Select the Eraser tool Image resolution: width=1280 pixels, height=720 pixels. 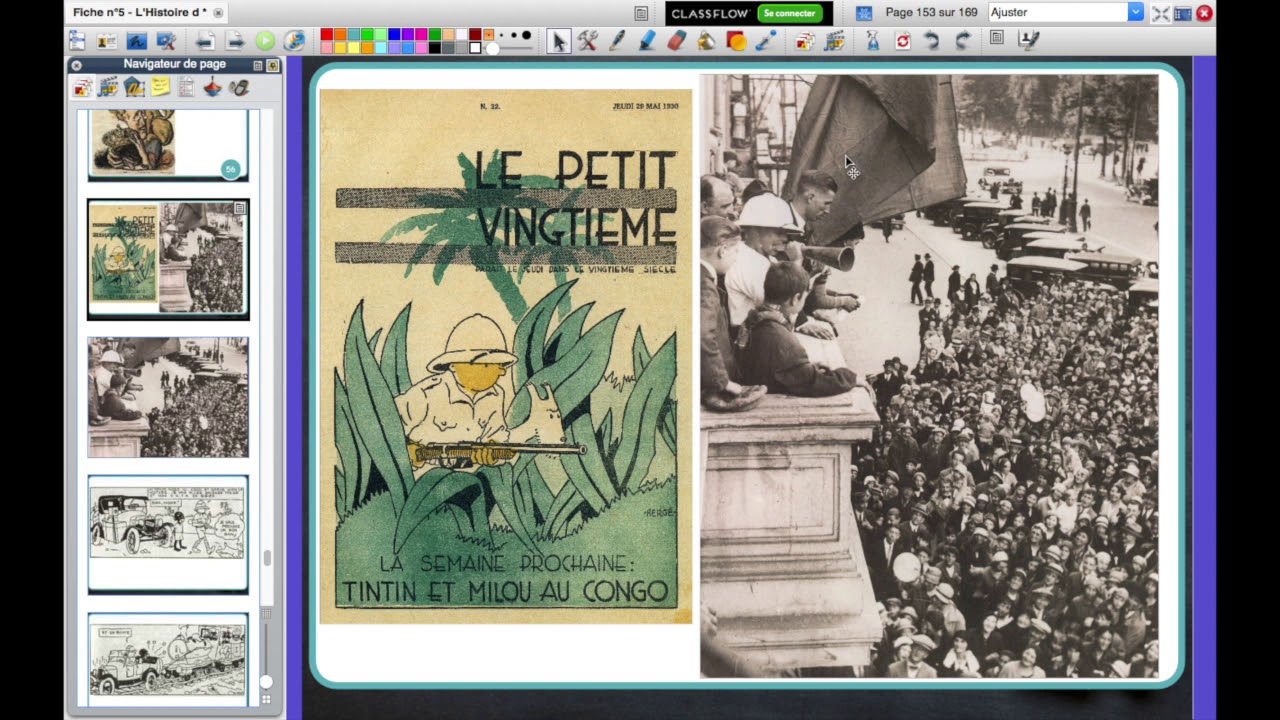pyautogui.click(x=677, y=41)
